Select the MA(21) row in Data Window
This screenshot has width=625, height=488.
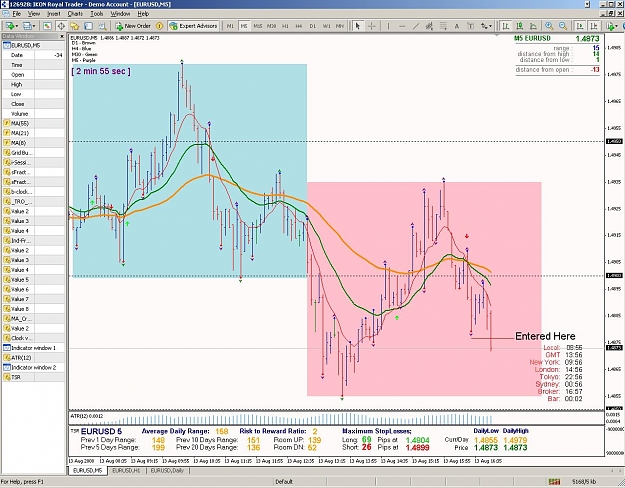33,133
